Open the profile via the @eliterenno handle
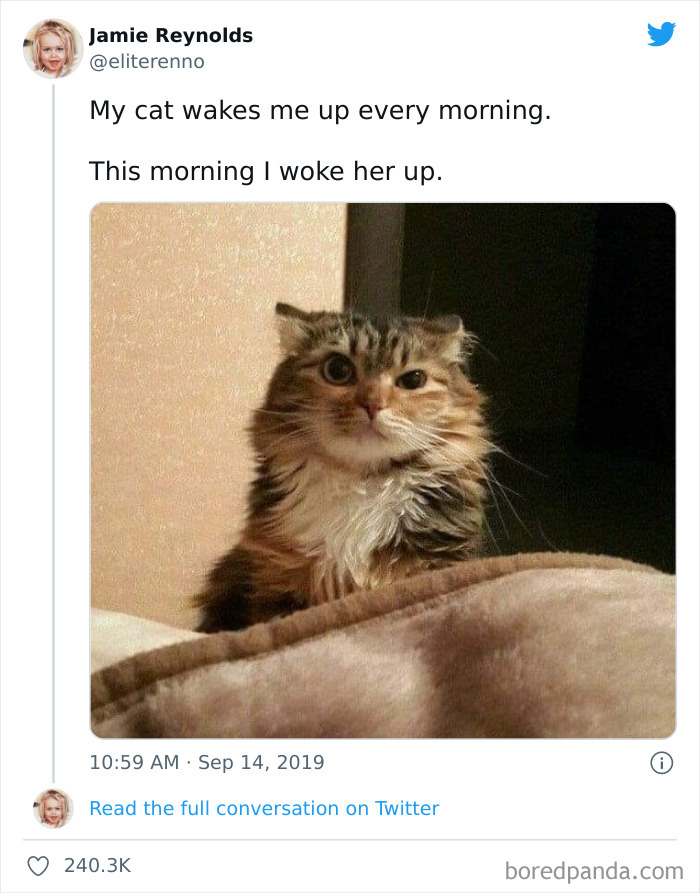Image resolution: width=700 pixels, height=893 pixels. (147, 60)
